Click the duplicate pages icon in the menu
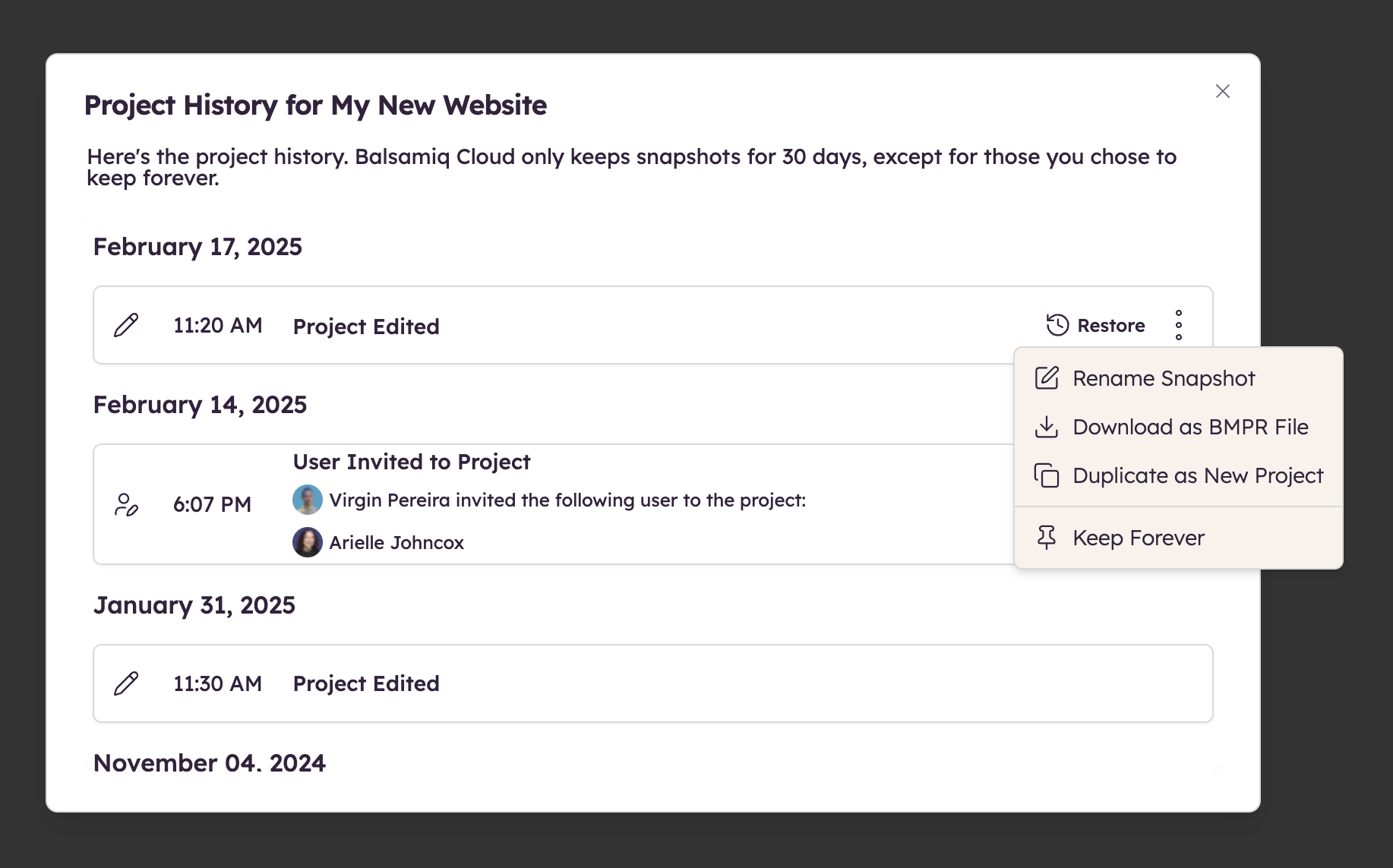Image resolution: width=1393 pixels, height=868 pixels. pos(1047,475)
